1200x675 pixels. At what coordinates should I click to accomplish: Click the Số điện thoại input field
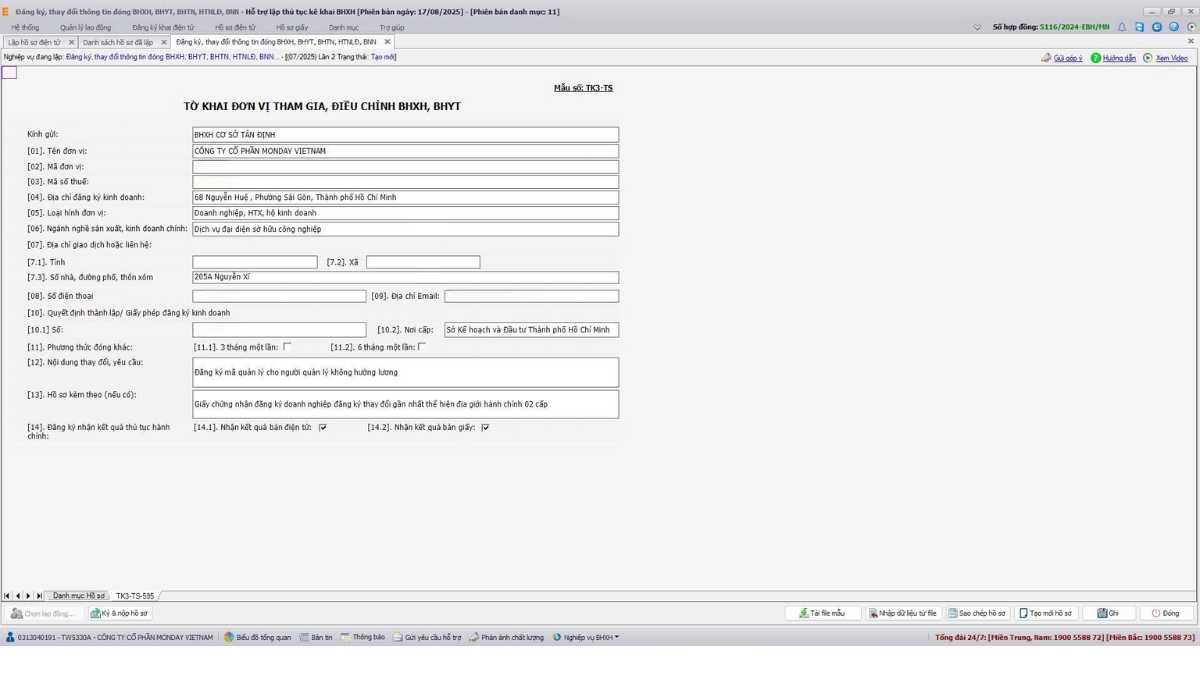pyautogui.click(x=279, y=296)
